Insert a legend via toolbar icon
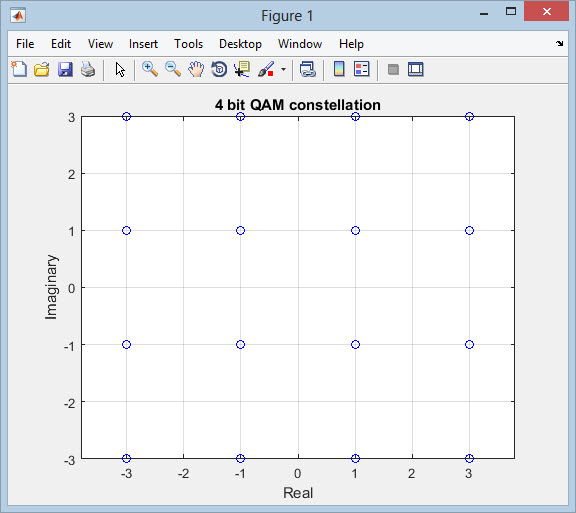This screenshot has height=513, width=576. [x=361, y=69]
